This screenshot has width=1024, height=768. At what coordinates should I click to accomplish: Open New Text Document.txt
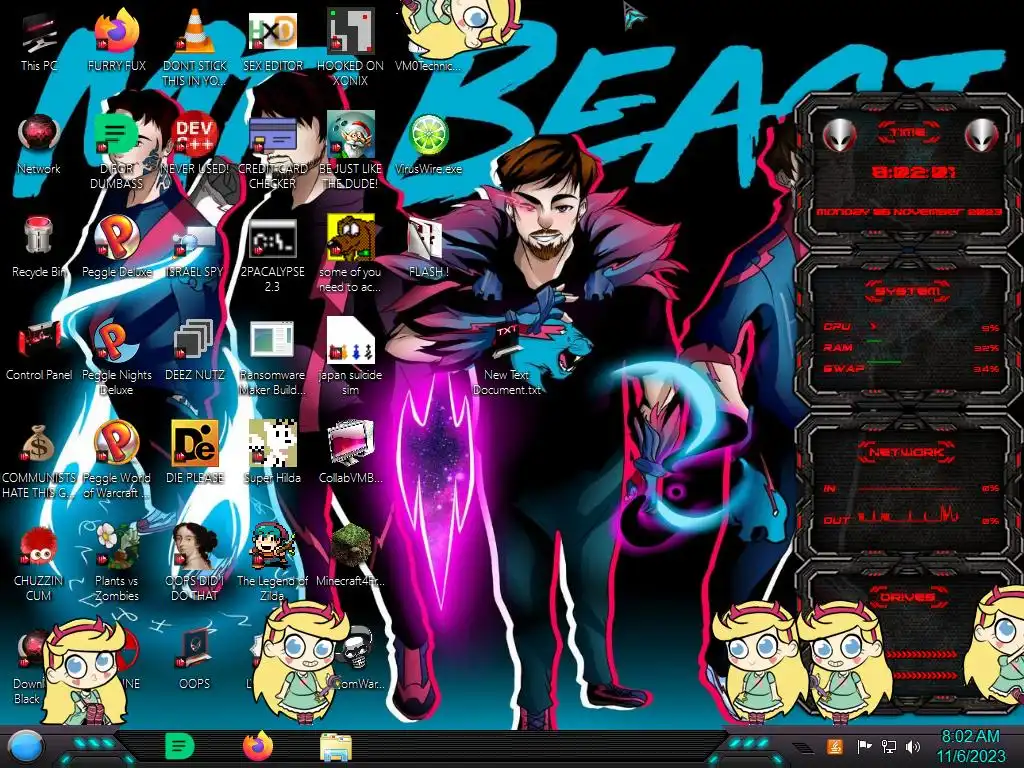tap(506, 358)
